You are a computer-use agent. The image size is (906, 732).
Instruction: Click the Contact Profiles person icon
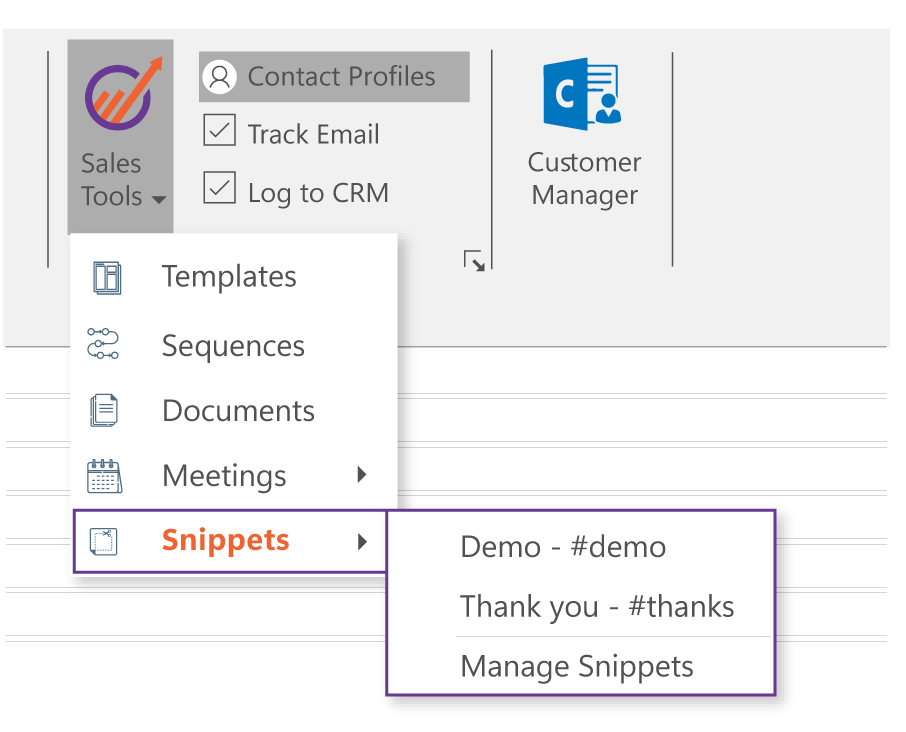(219, 77)
